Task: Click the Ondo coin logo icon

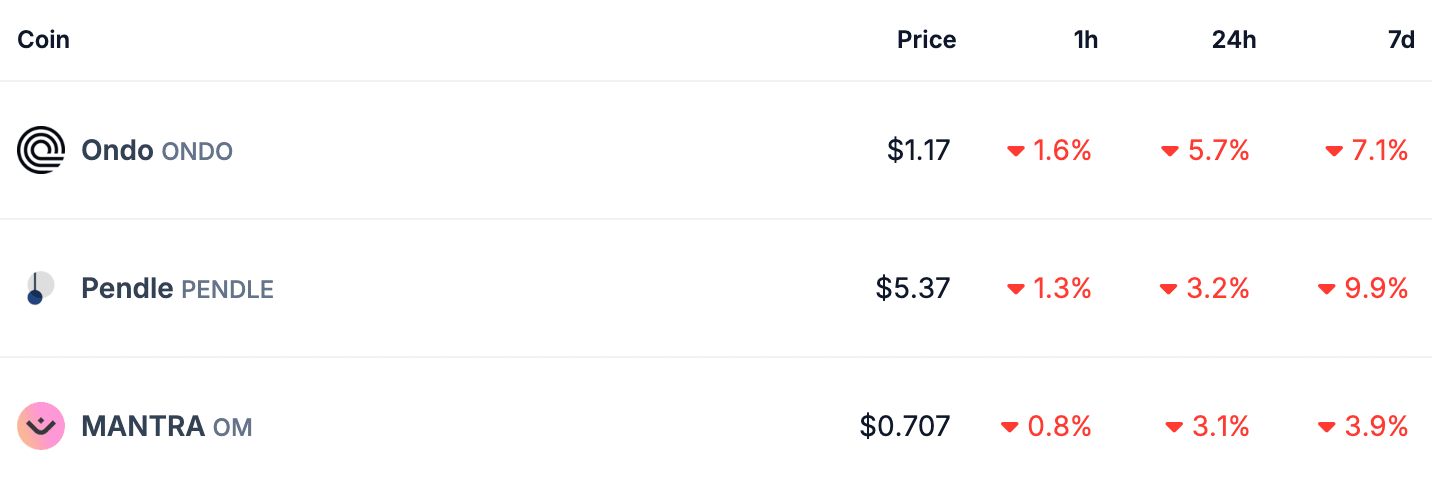Action: coord(41,151)
